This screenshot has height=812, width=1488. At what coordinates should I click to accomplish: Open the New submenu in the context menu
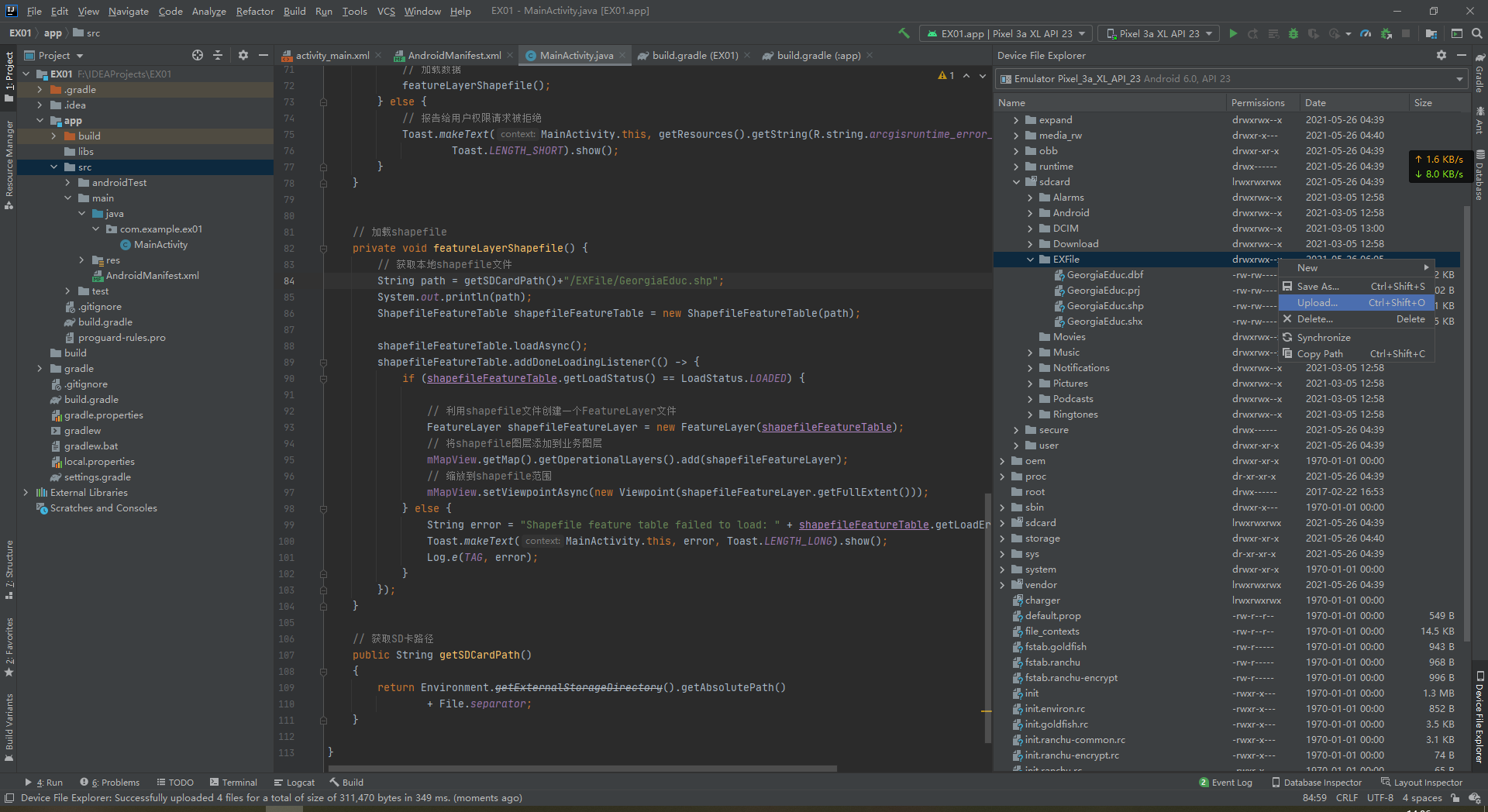(1356, 268)
